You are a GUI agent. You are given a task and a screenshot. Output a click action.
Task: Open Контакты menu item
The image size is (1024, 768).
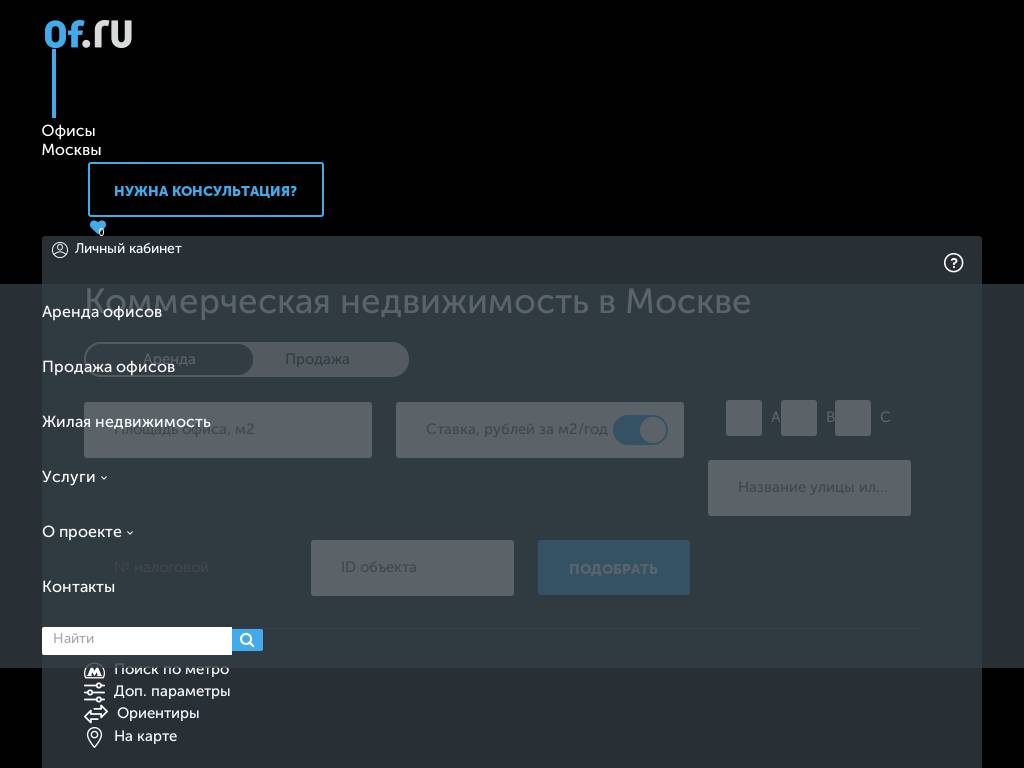[x=78, y=587]
